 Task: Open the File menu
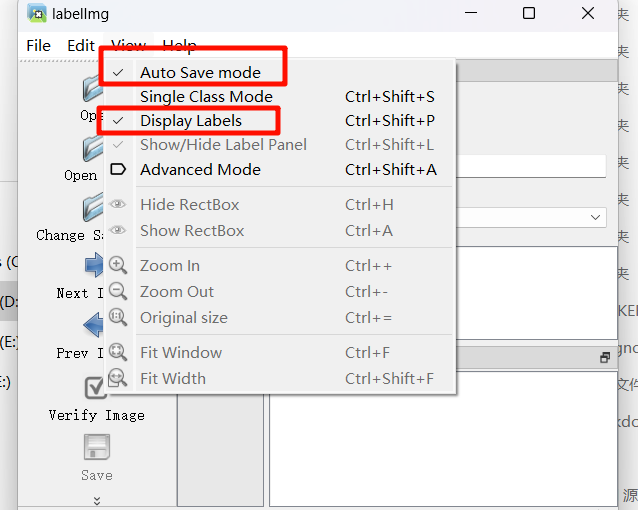pyautogui.click(x=38, y=45)
